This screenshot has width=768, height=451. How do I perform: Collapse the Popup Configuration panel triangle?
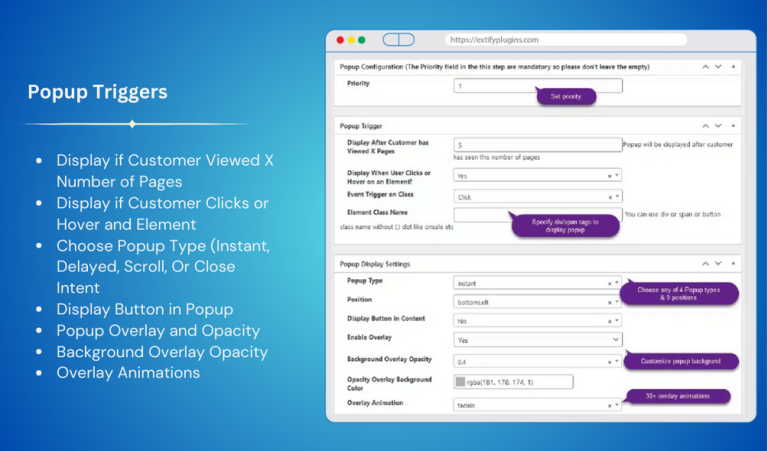coord(733,67)
